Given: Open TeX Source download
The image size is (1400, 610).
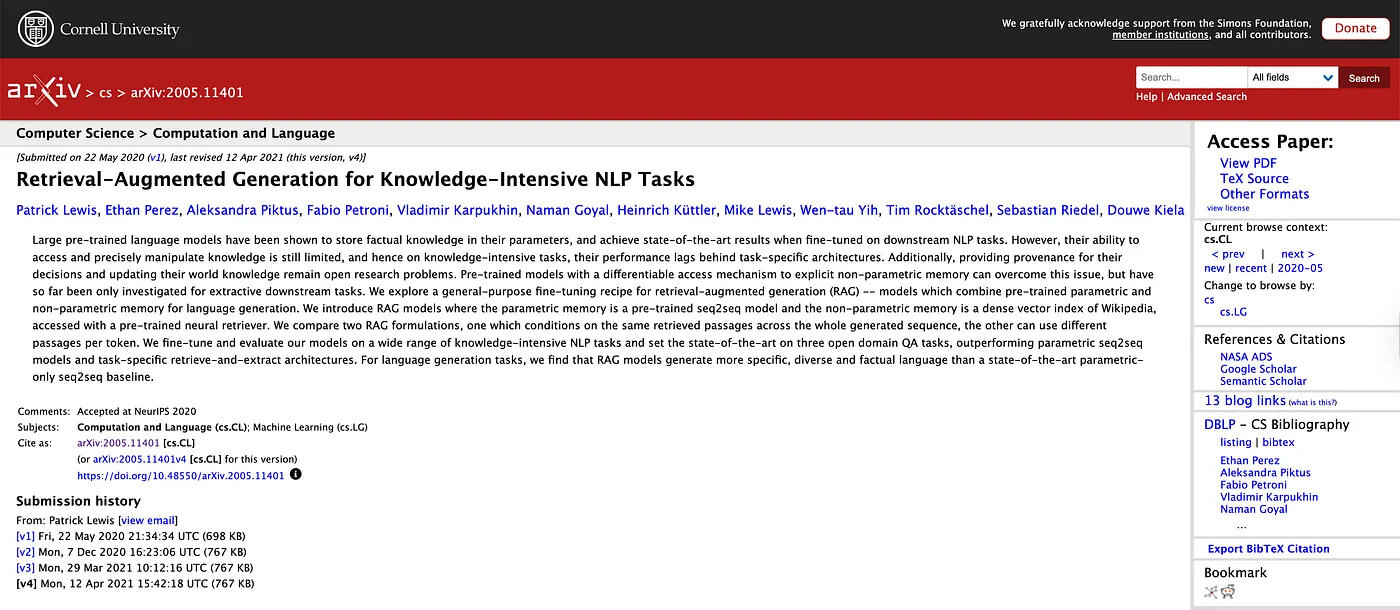Looking at the screenshot, I should 1254,178.
